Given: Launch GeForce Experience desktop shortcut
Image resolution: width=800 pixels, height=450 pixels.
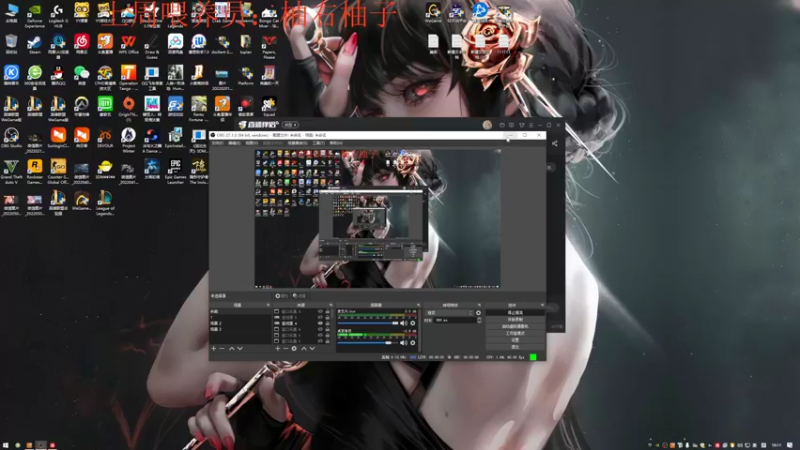Looking at the screenshot, I should click(x=35, y=15).
